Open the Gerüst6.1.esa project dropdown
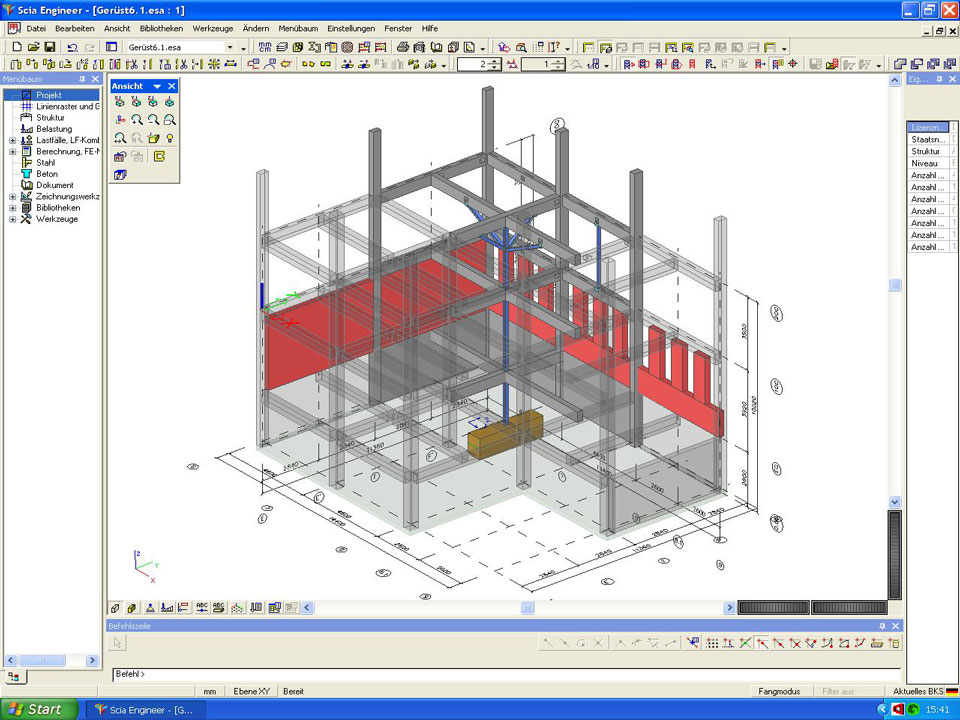The height and width of the screenshot is (720, 960). [x=229, y=47]
